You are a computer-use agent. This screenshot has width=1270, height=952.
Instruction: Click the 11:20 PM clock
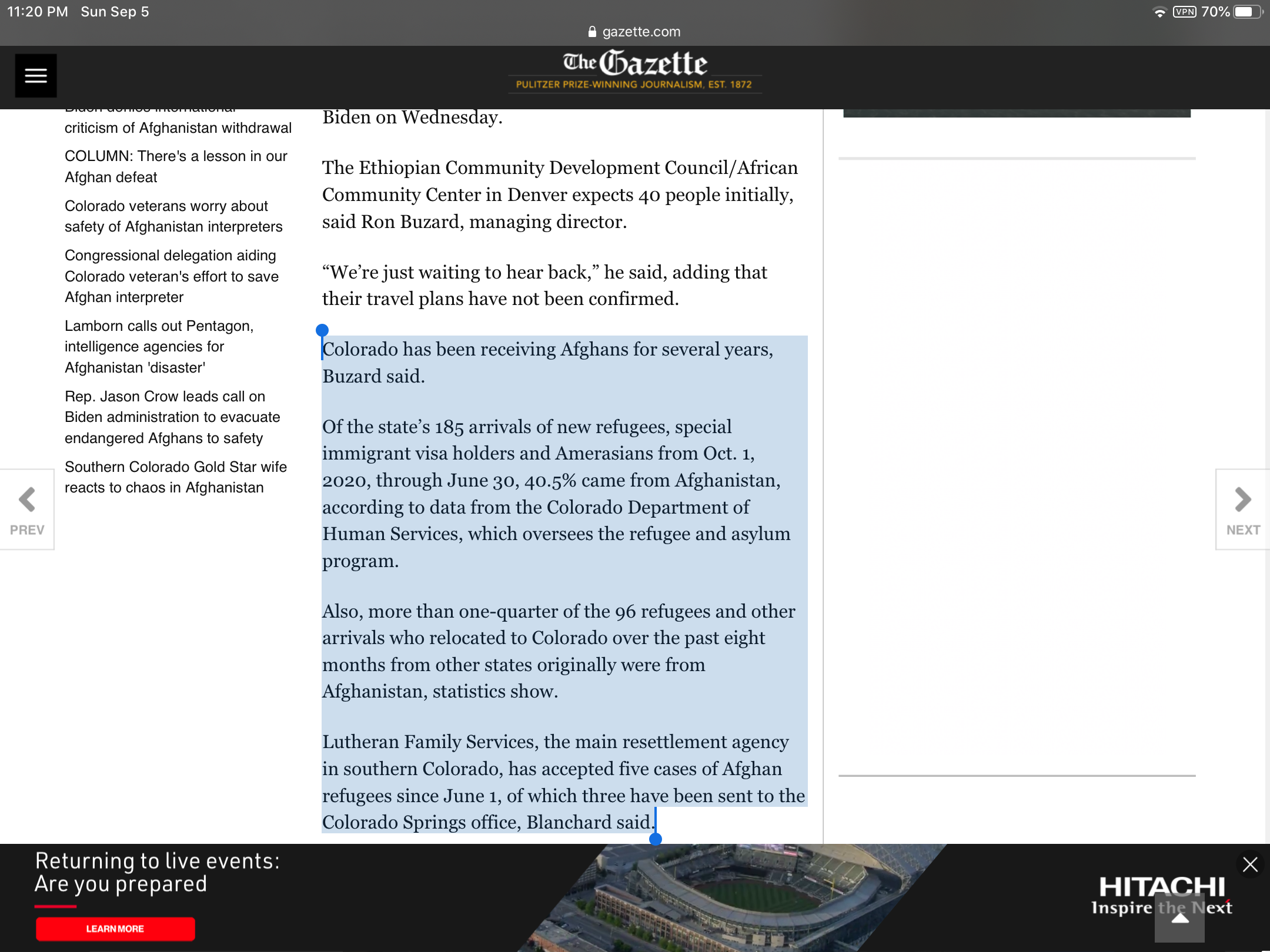[x=38, y=12]
